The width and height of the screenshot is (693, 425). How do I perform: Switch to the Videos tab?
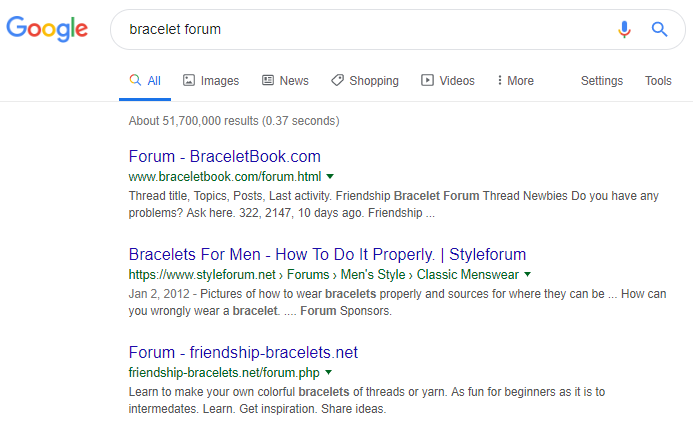pyautogui.click(x=448, y=81)
